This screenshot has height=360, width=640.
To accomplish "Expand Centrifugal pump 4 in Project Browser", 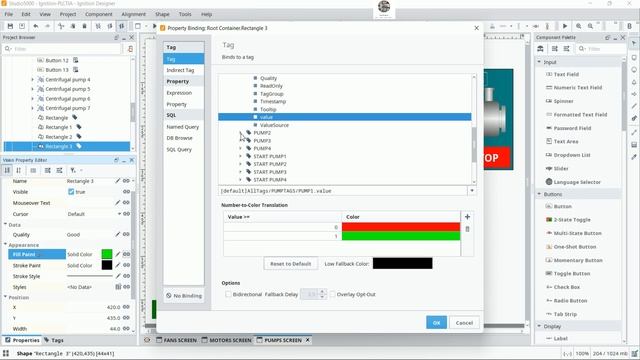I will [x=33, y=80].
